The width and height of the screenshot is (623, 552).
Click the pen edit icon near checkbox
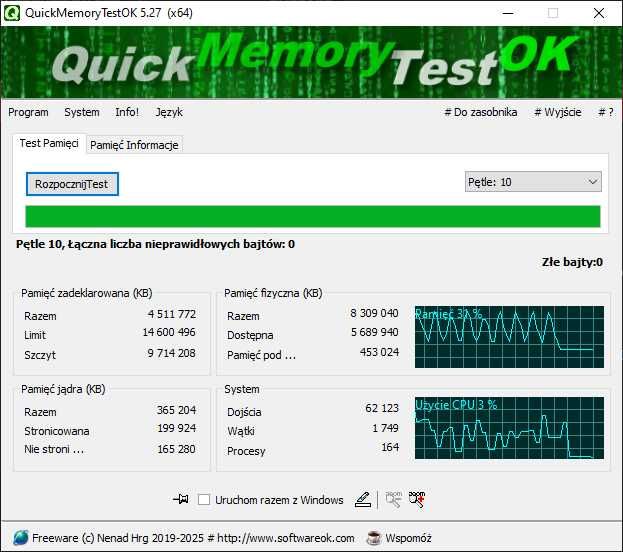[x=363, y=500]
